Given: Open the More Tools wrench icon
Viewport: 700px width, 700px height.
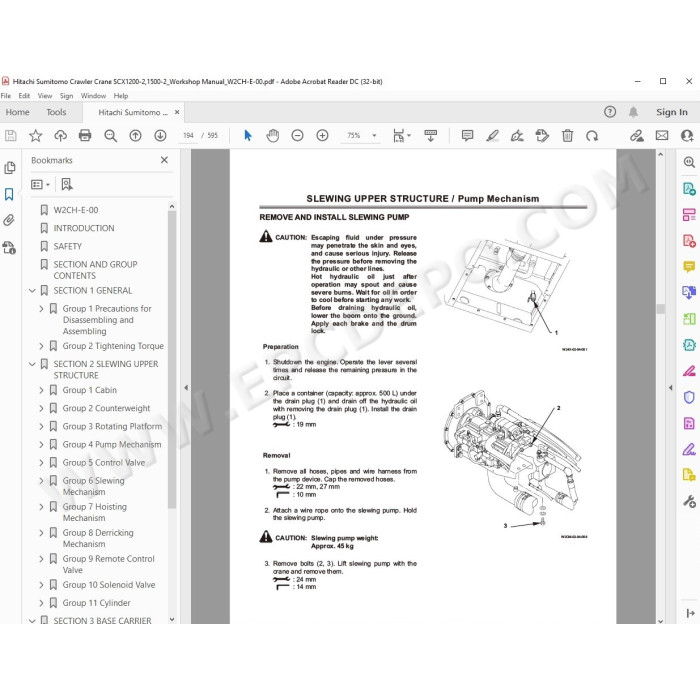Looking at the screenshot, I should (689, 502).
